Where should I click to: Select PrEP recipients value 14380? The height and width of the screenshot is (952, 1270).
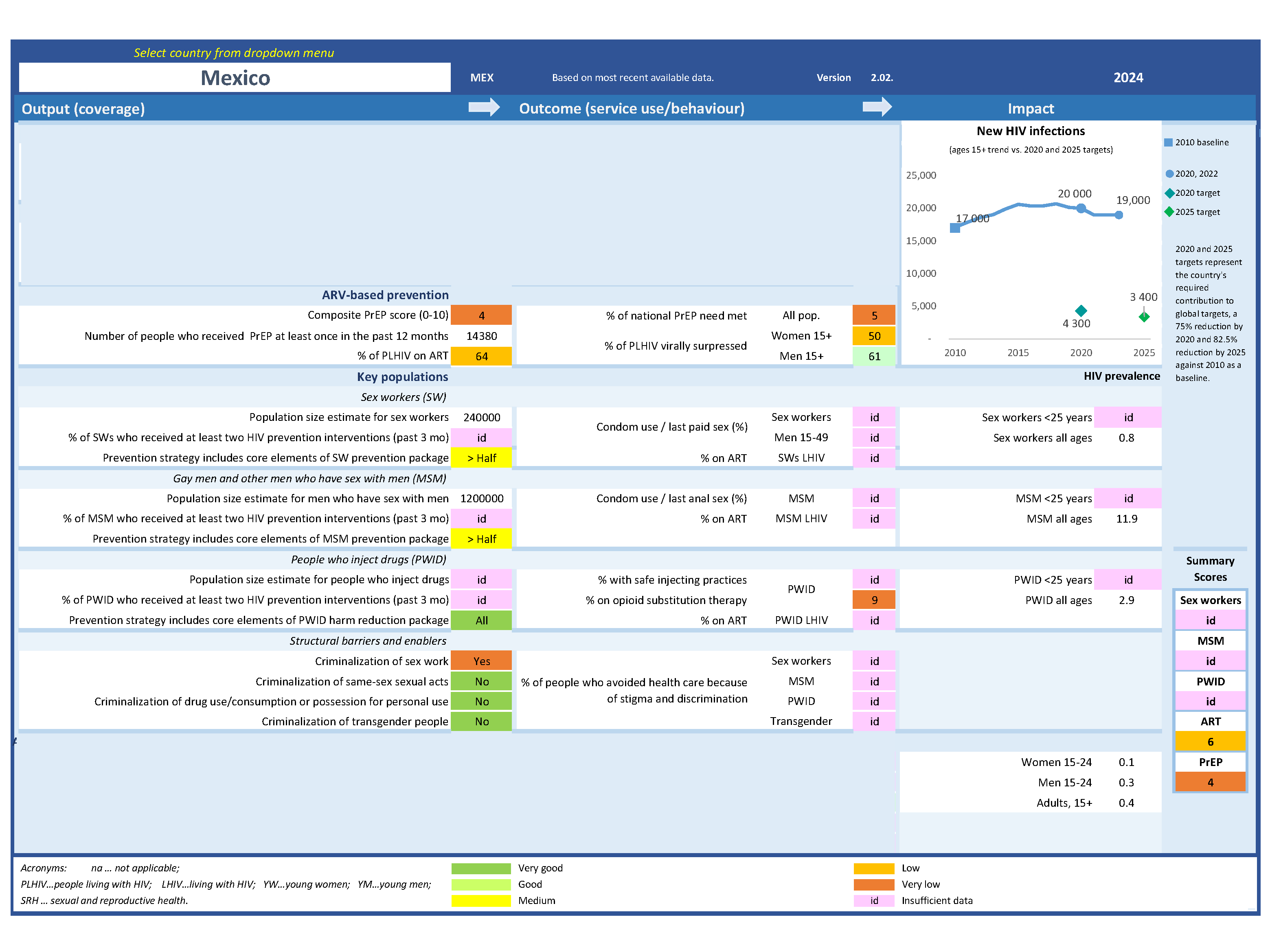click(481, 336)
